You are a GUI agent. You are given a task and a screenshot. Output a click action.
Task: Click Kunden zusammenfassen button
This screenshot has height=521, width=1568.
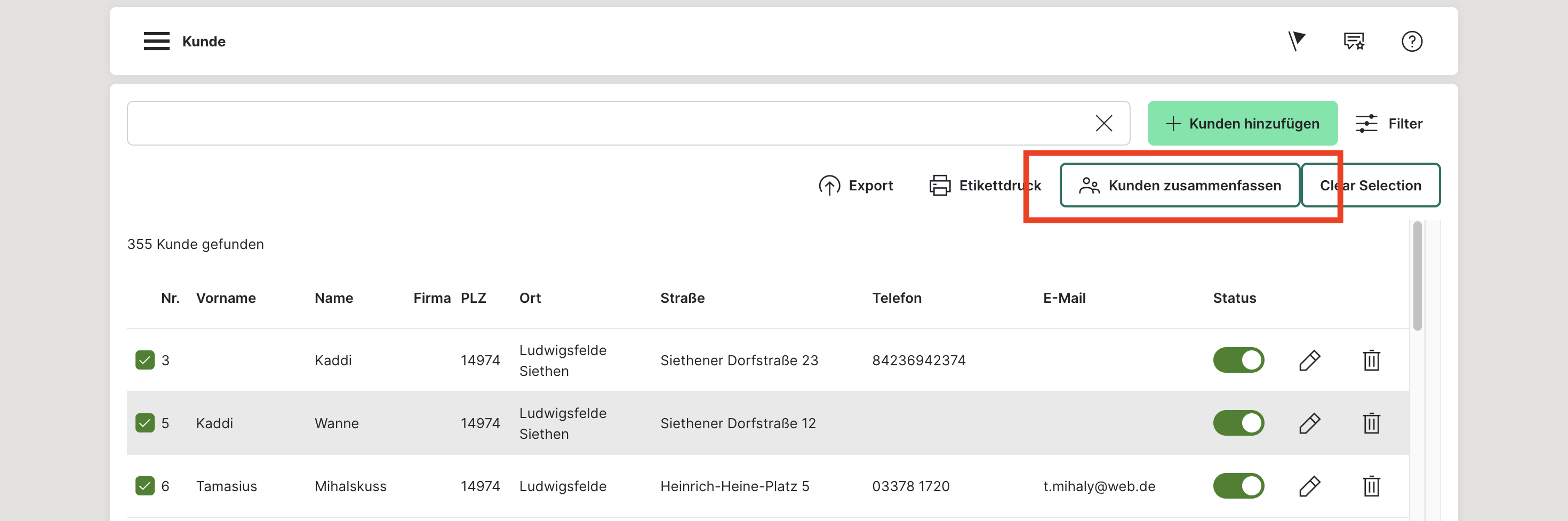point(1180,186)
